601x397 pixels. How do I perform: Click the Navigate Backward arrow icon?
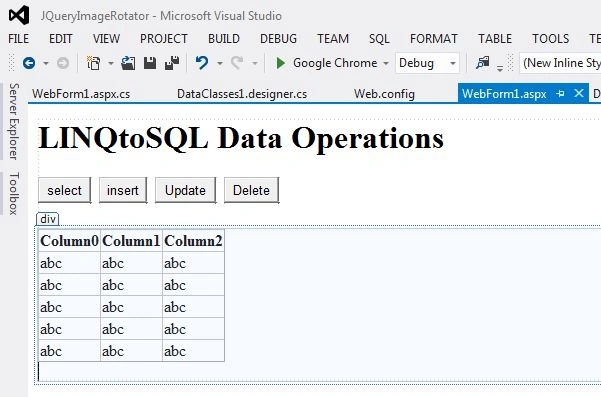pyautogui.click(x=29, y=63)
